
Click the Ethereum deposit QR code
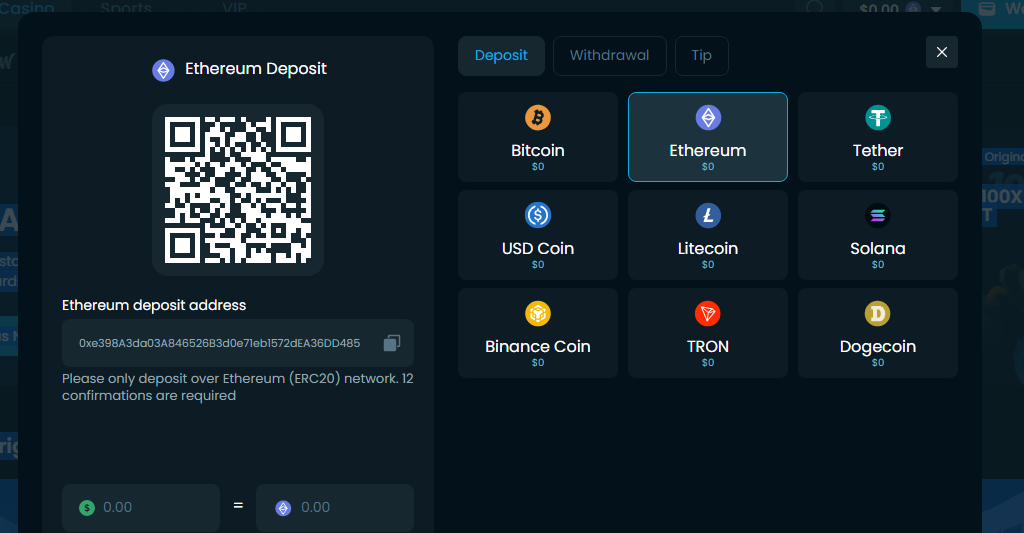coord(238,189)
